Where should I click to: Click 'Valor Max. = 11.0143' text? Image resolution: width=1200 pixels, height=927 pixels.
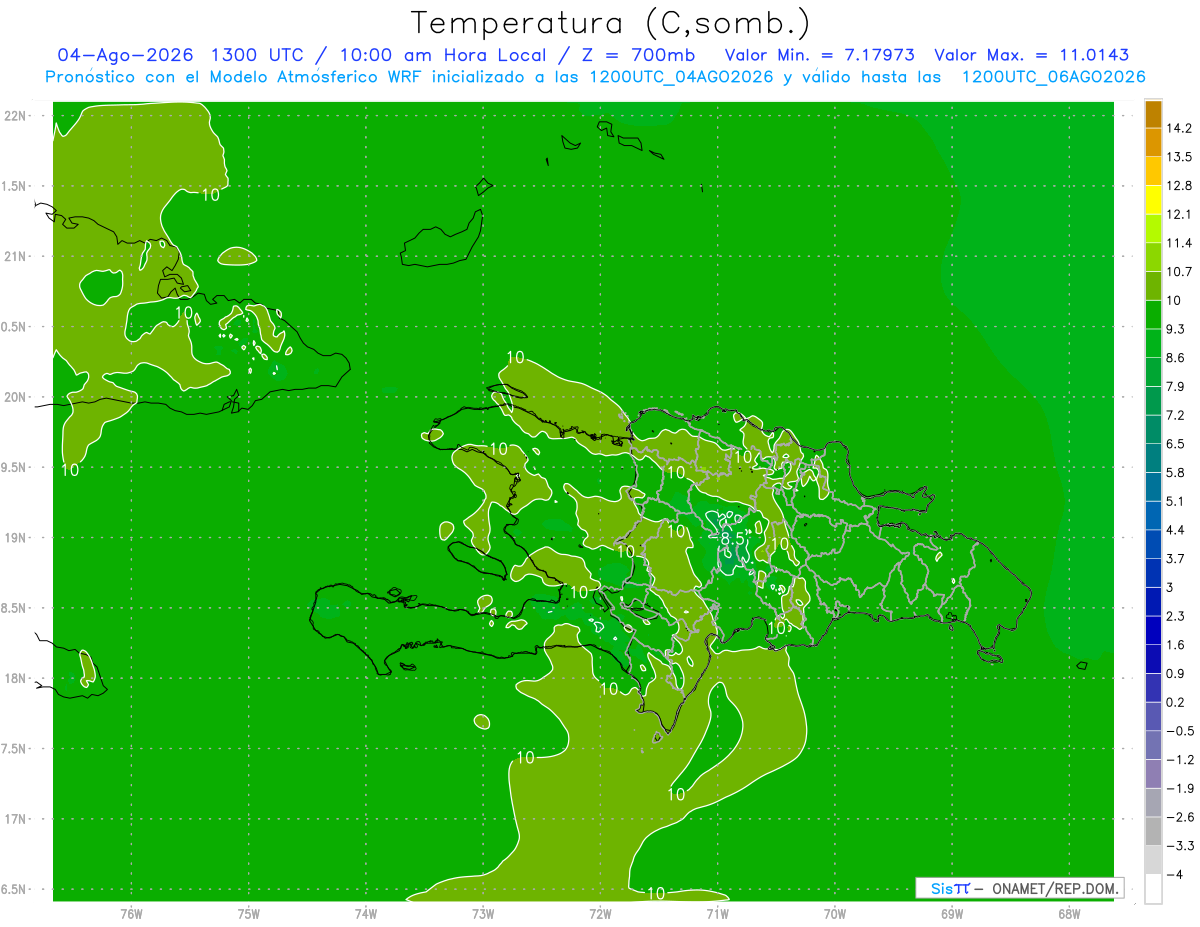coord(1032,55)
